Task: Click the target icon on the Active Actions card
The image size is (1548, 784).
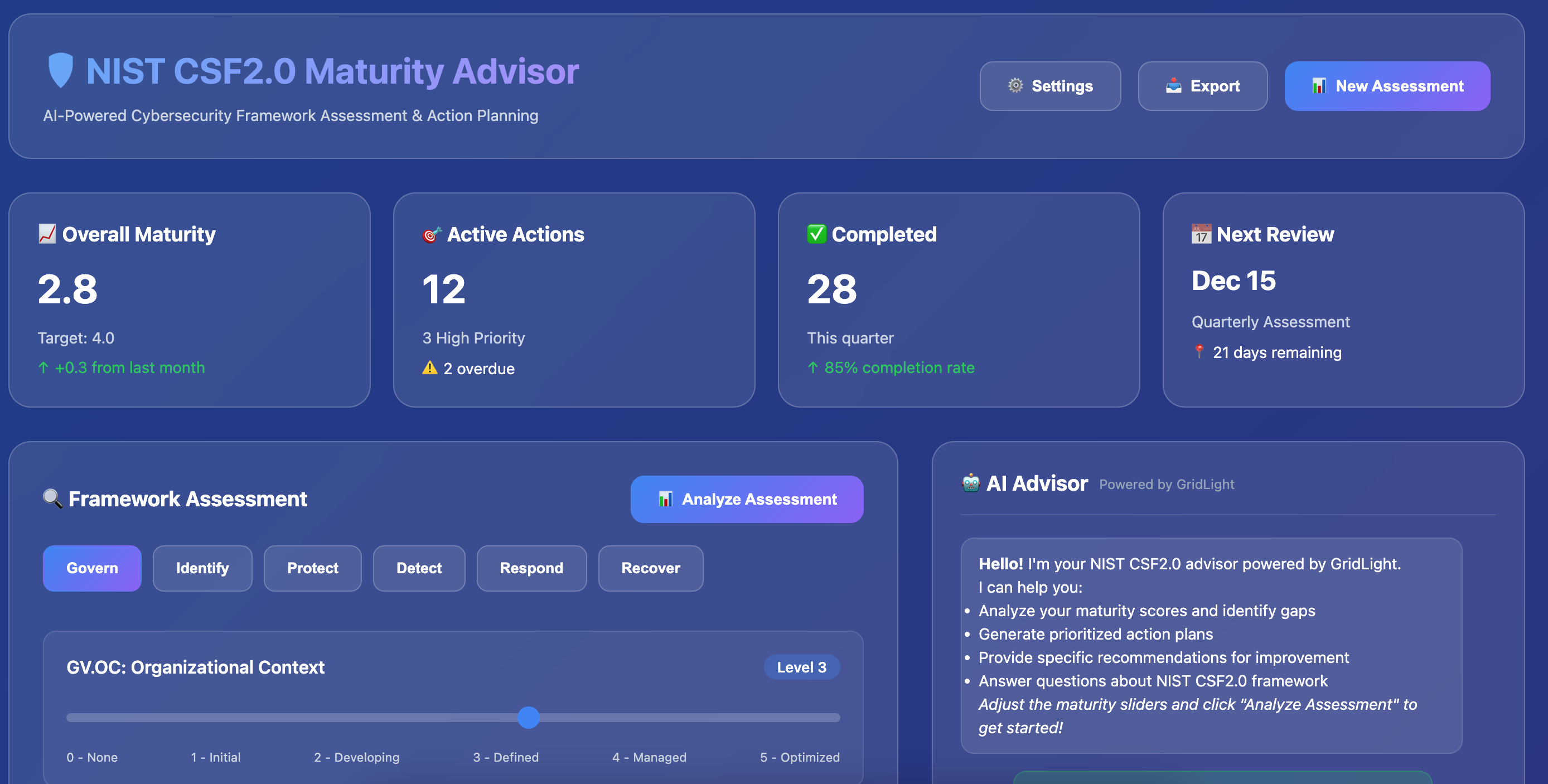Action: [432, 234]
